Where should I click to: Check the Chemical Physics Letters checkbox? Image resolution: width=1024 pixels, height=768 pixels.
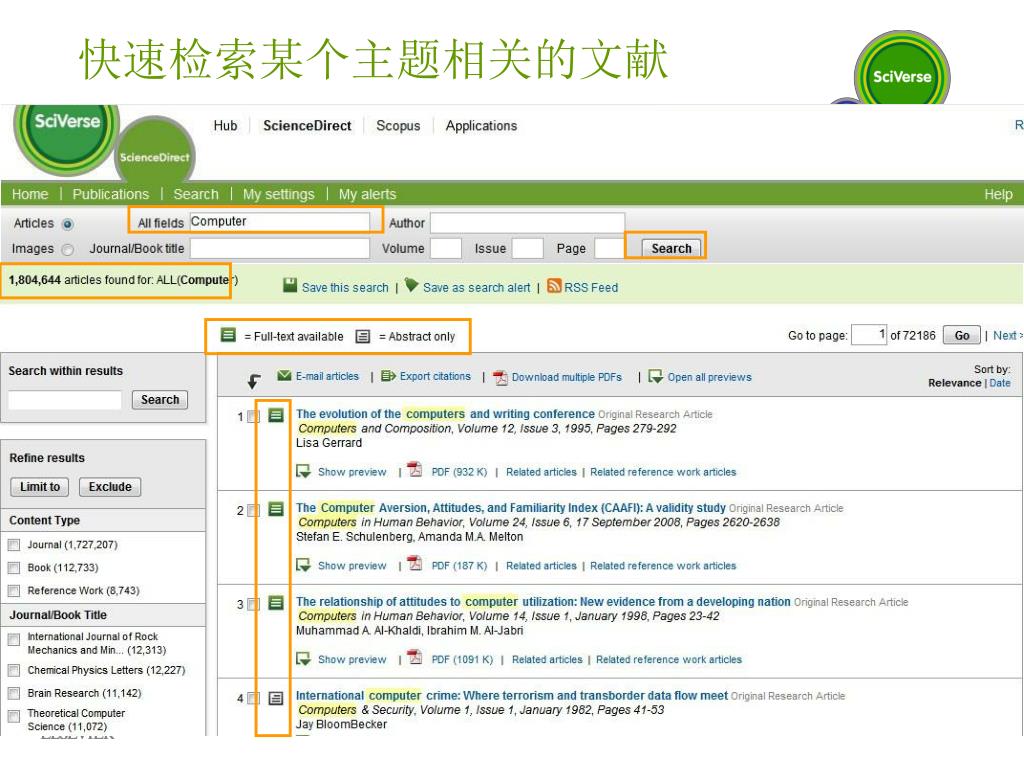click(14, 670)
